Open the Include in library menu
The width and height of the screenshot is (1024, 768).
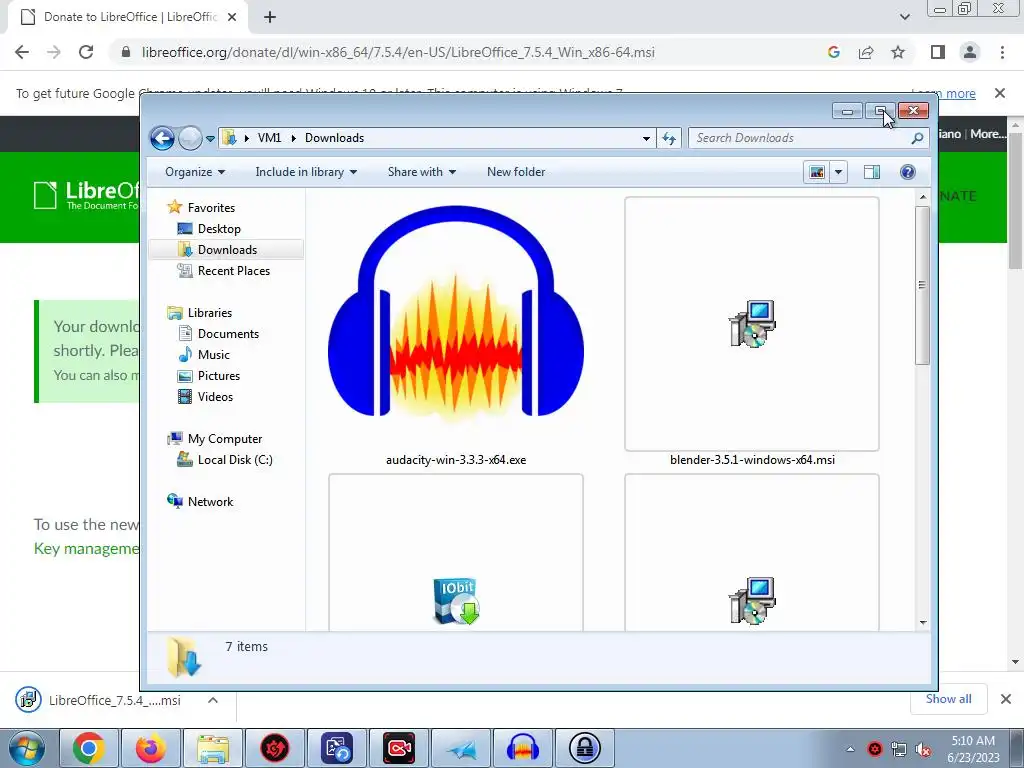tap(306, 172)
